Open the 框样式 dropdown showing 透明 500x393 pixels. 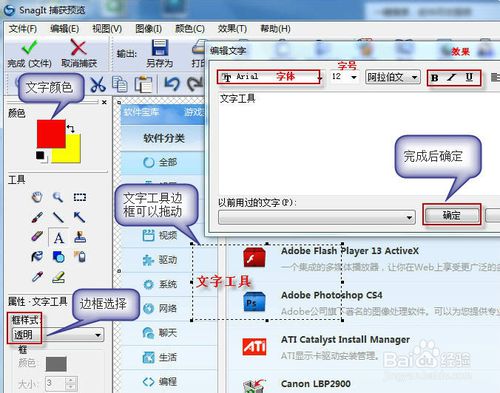click(58, 335)
